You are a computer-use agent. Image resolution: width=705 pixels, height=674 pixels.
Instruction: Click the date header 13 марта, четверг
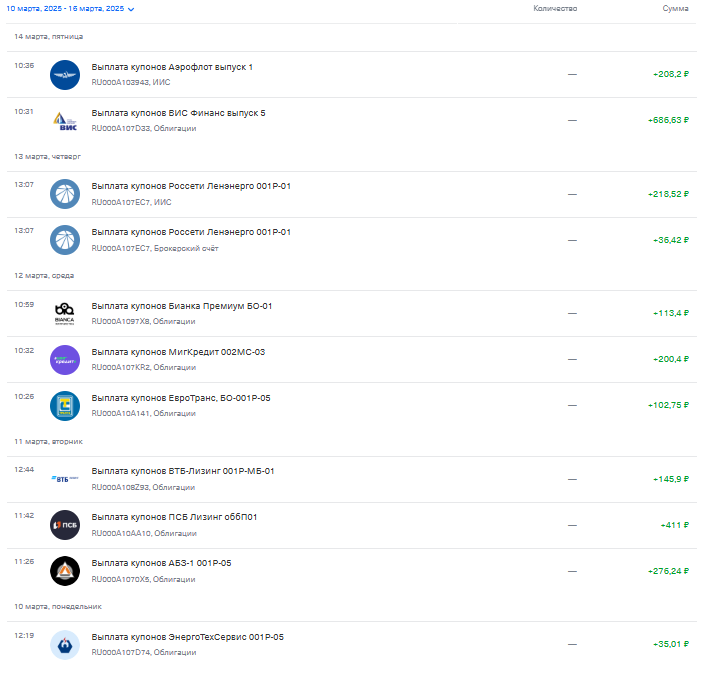[48, 156]
